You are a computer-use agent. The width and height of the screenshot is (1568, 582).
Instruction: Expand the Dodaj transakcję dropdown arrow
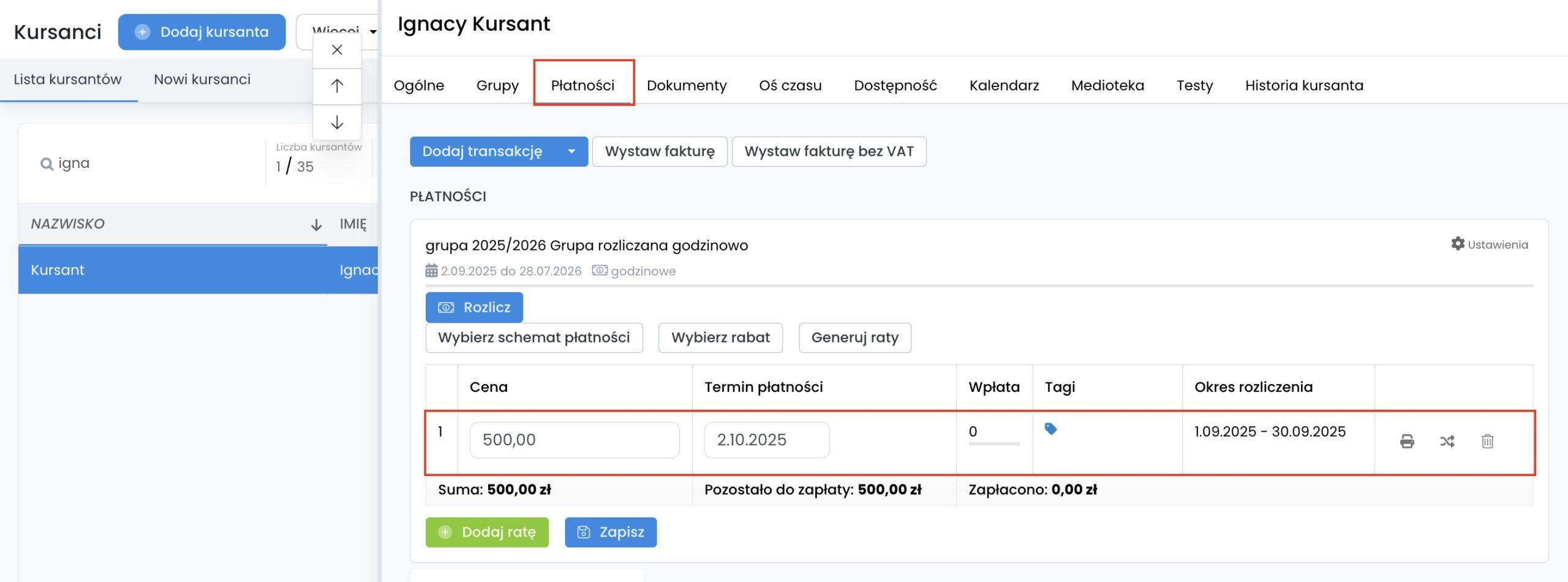(x=571, y=151)
